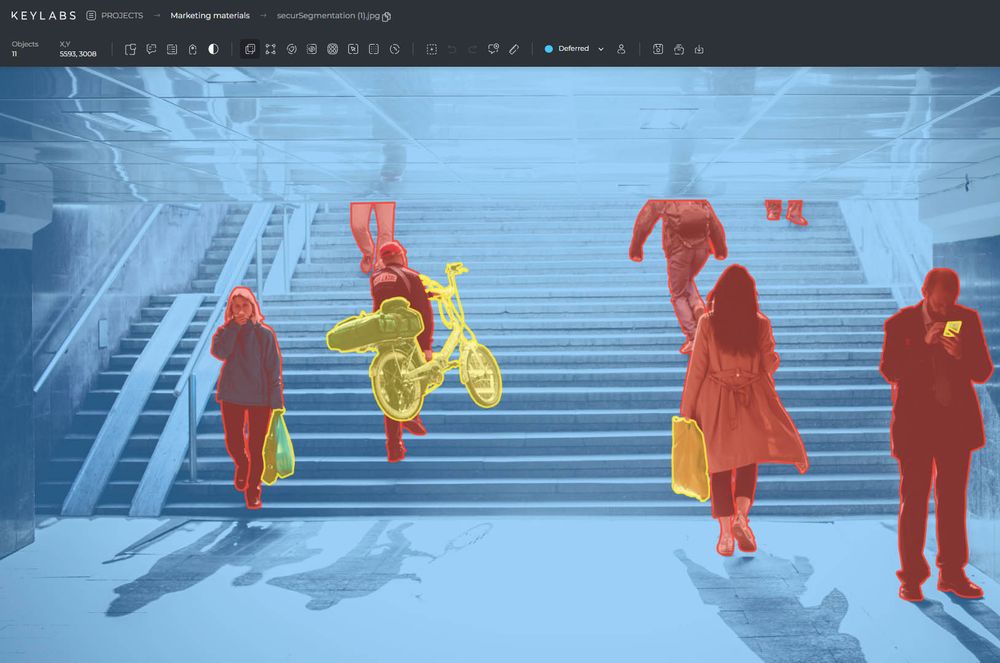1000x663 pixels.
Task: Click the download icon on the toolbar
Action: 698,48
